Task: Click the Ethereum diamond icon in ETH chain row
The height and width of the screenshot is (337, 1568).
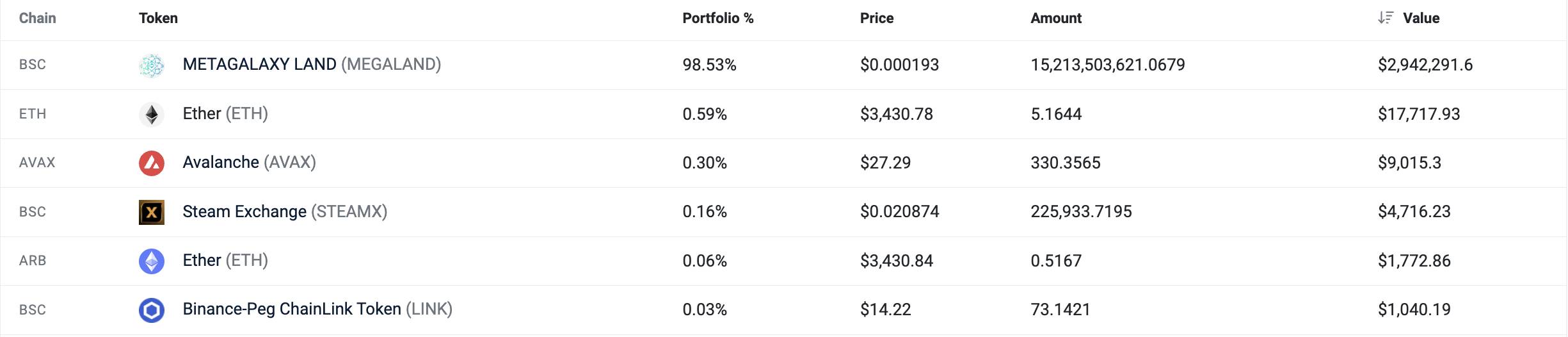Action: [x=152, y=114]
